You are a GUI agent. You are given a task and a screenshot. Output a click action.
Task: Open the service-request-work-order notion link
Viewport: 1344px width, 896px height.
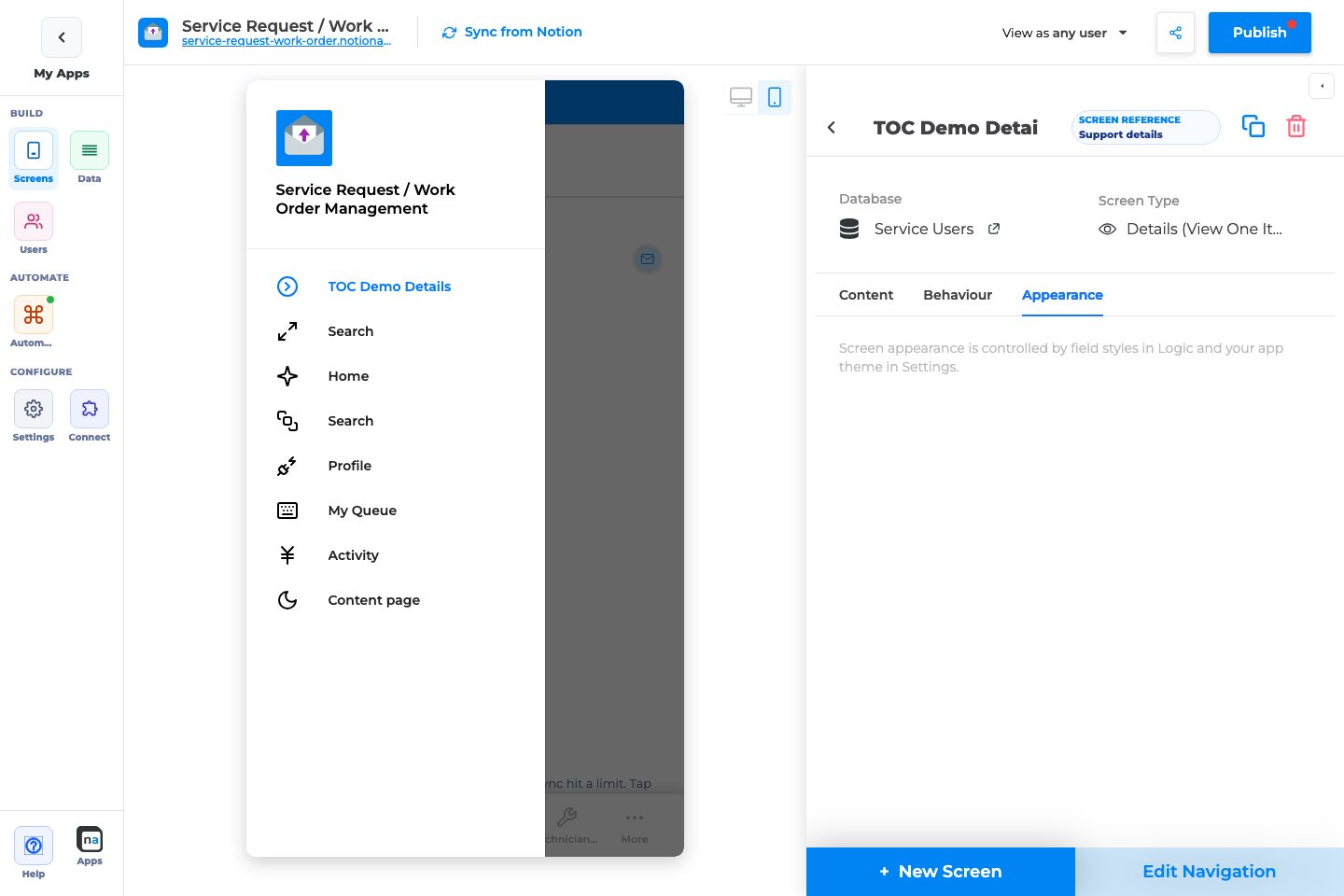287,41
